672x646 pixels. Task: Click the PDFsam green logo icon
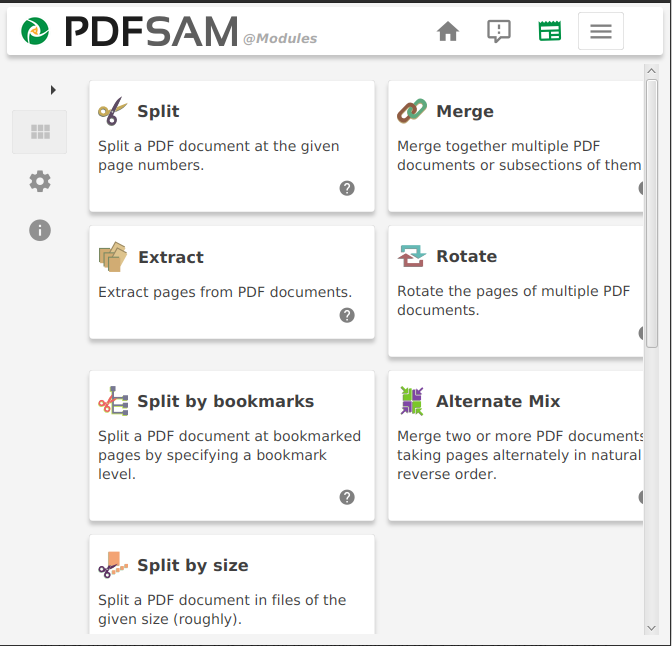(x=35, y=31)
